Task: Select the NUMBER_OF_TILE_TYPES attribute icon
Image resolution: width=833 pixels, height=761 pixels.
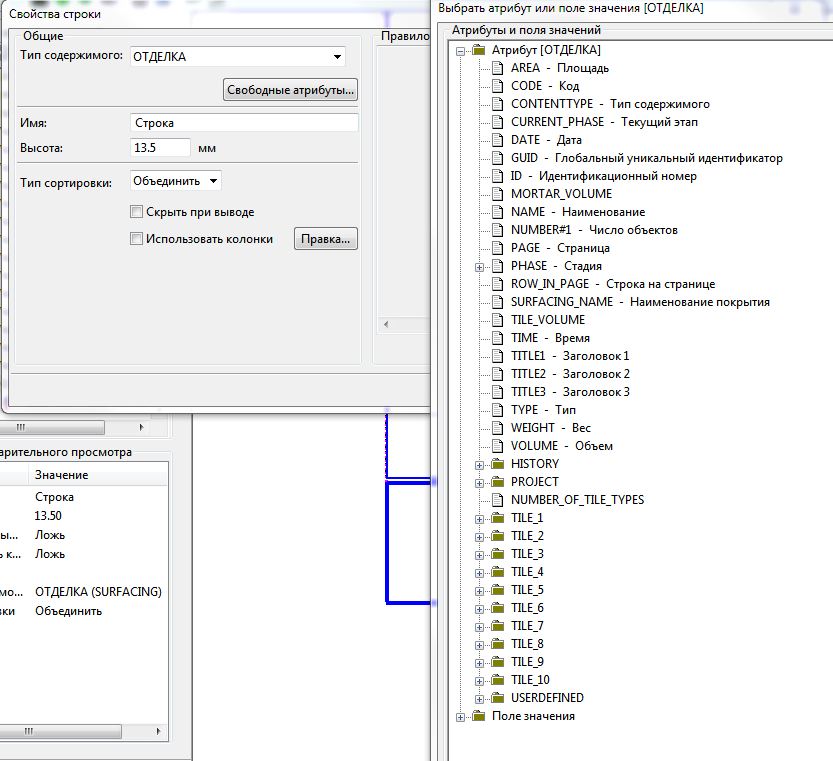Action: (x=497, y=500)
